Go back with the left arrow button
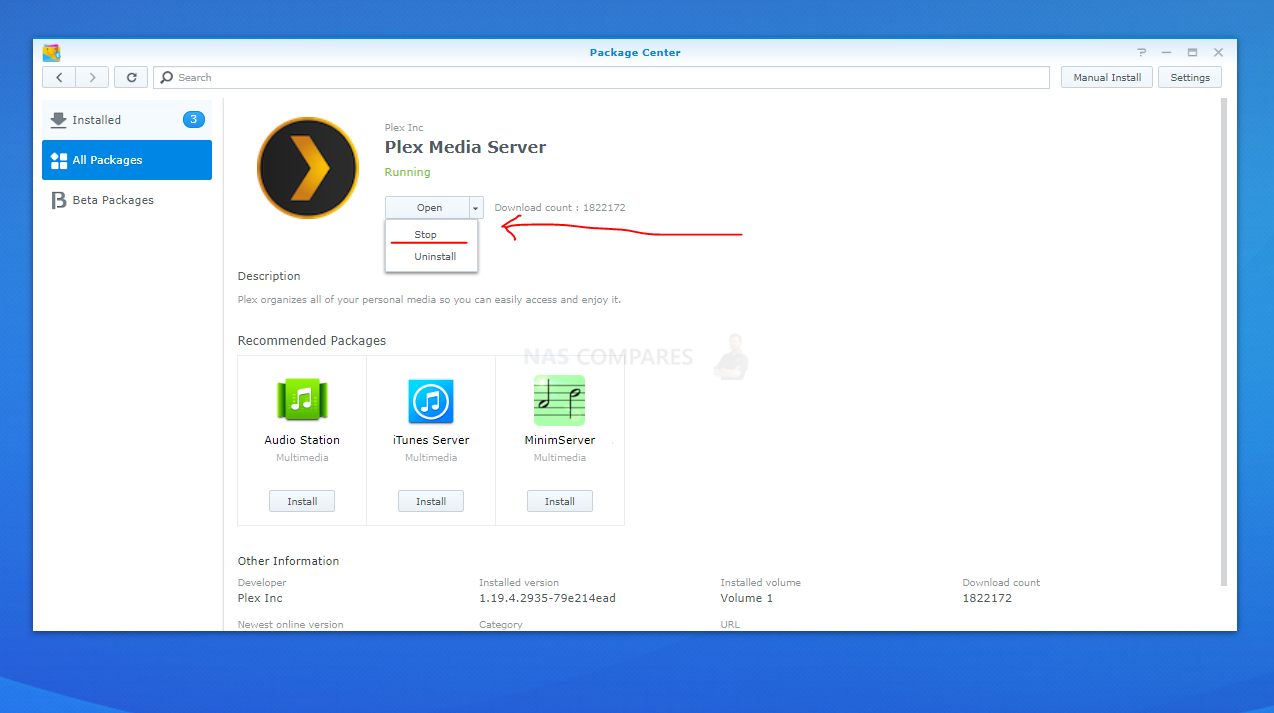Image resolution: width=1274 pixels, height=713 pixels. tap(59, 77)
